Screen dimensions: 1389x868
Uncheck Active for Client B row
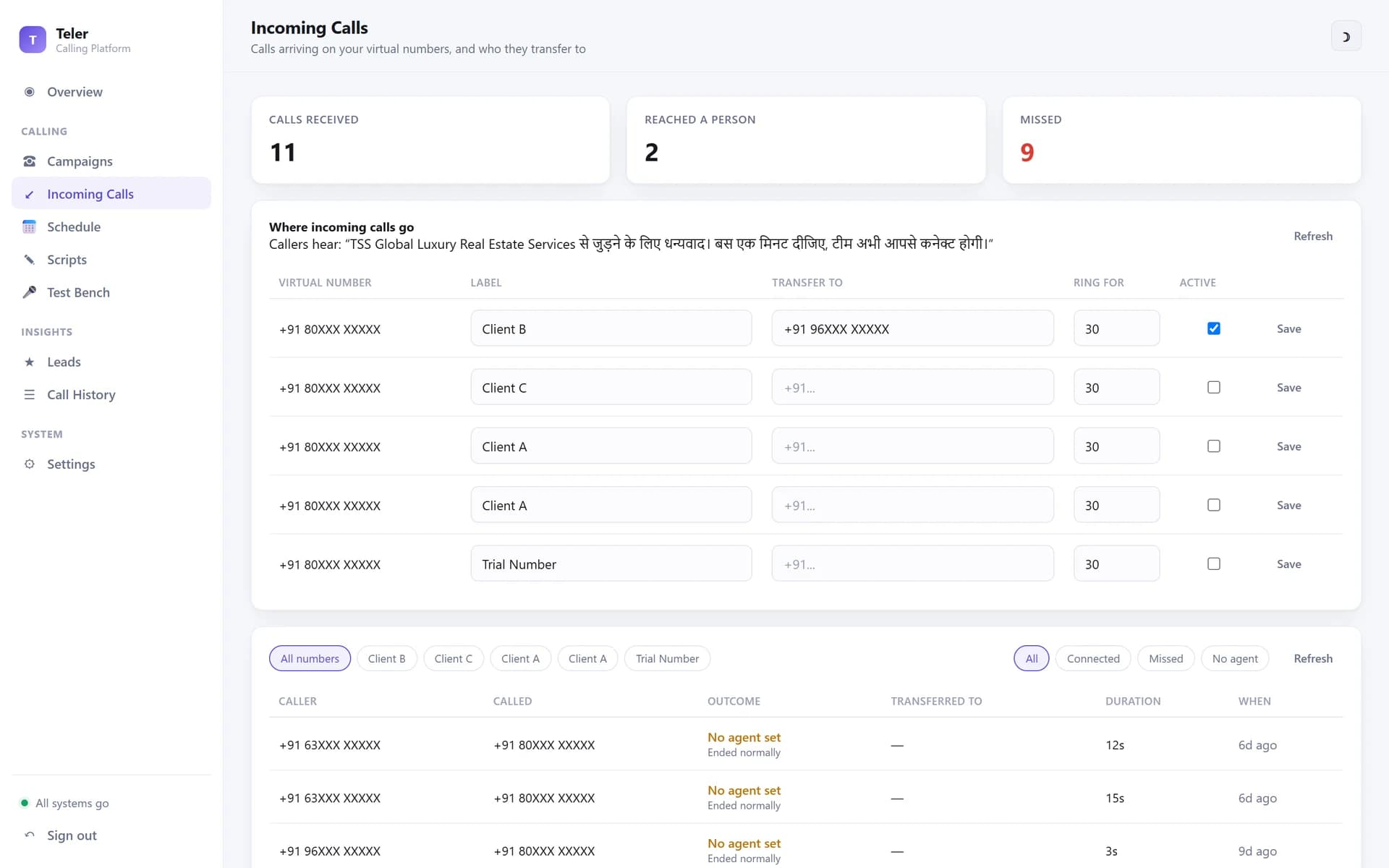click(1214, 328)
